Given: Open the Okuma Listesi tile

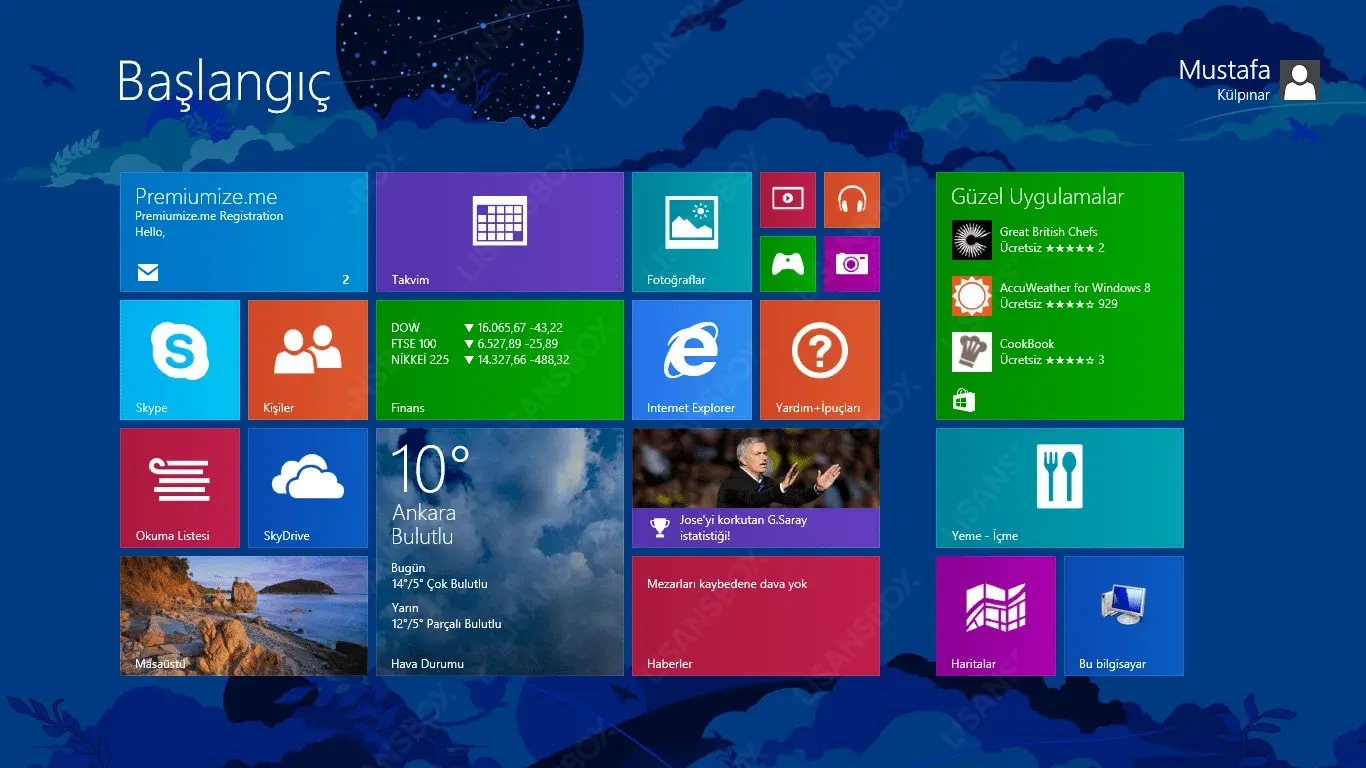Looking at the screenshot, I should coord(180,488).
